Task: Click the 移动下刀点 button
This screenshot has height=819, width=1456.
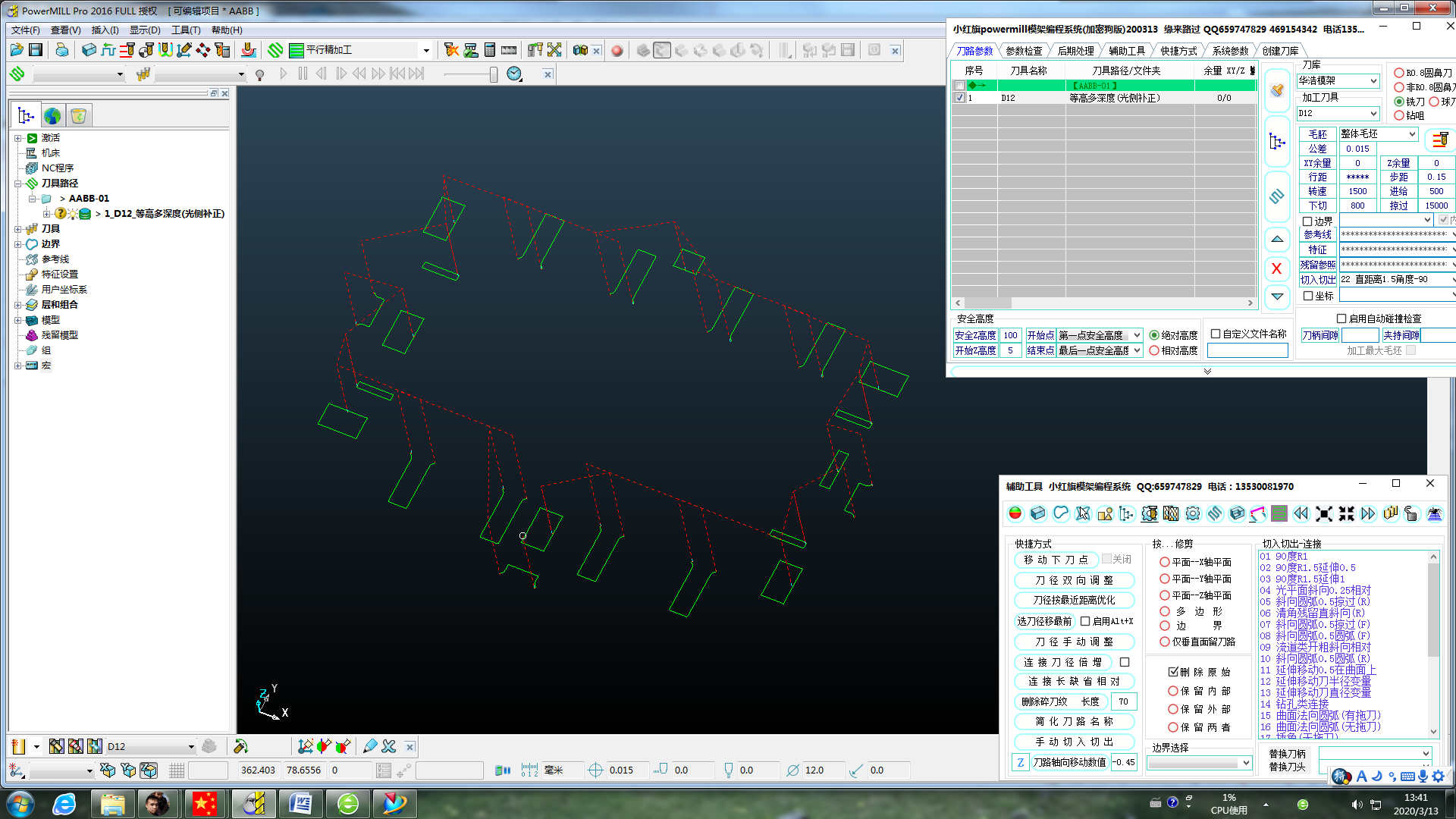Action: tap(1056, 560)
